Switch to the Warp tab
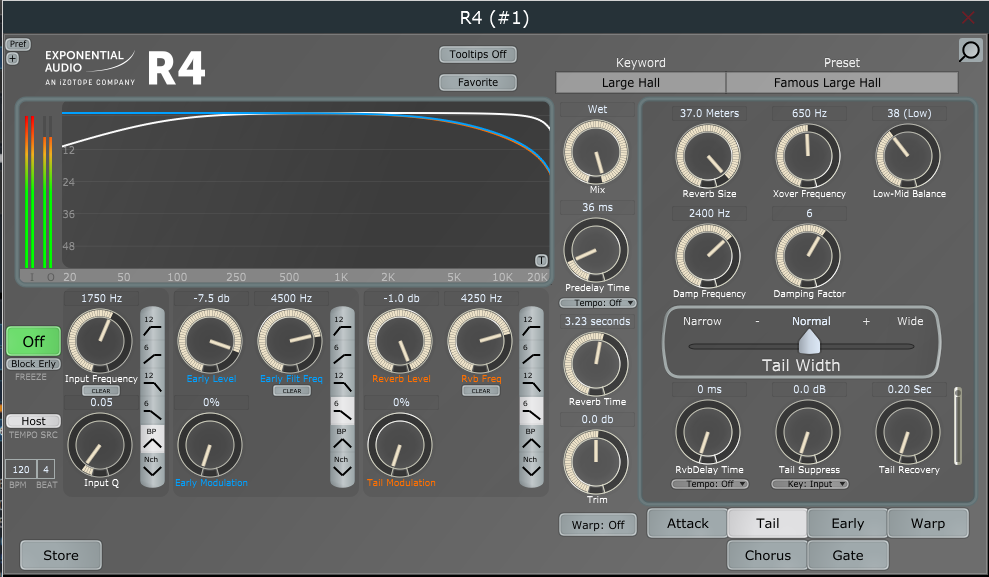Screen dimensions: 989x577 coord(928,523)
